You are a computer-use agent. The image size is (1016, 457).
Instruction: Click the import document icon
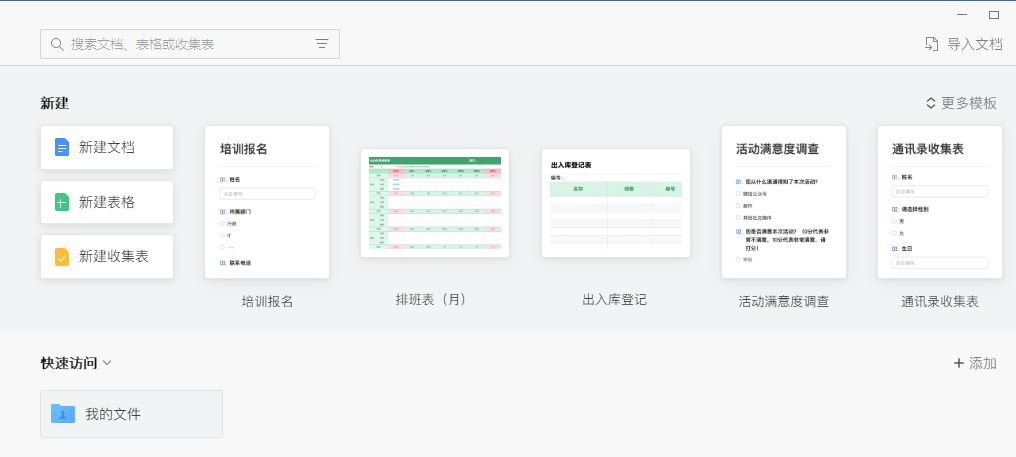[x=931, y=44]
